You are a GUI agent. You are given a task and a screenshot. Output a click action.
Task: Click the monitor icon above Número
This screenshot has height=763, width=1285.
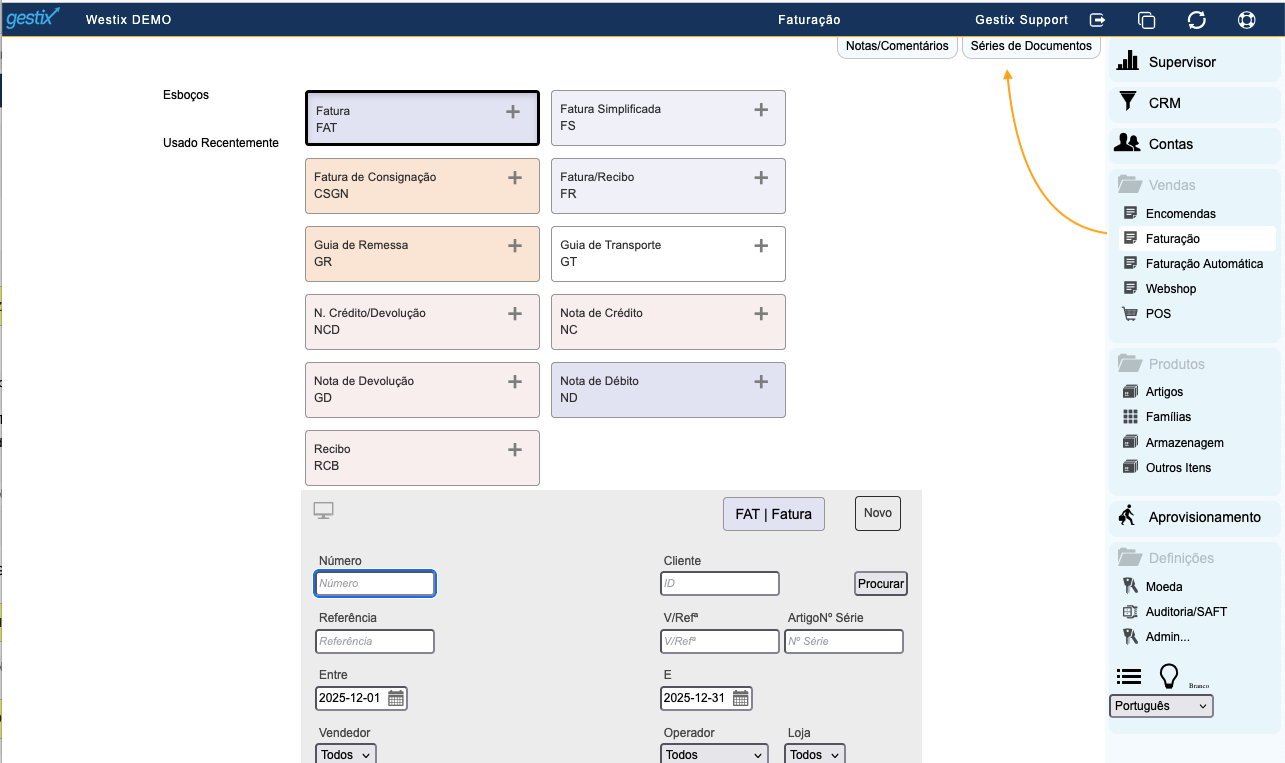[x=323, y=511]
